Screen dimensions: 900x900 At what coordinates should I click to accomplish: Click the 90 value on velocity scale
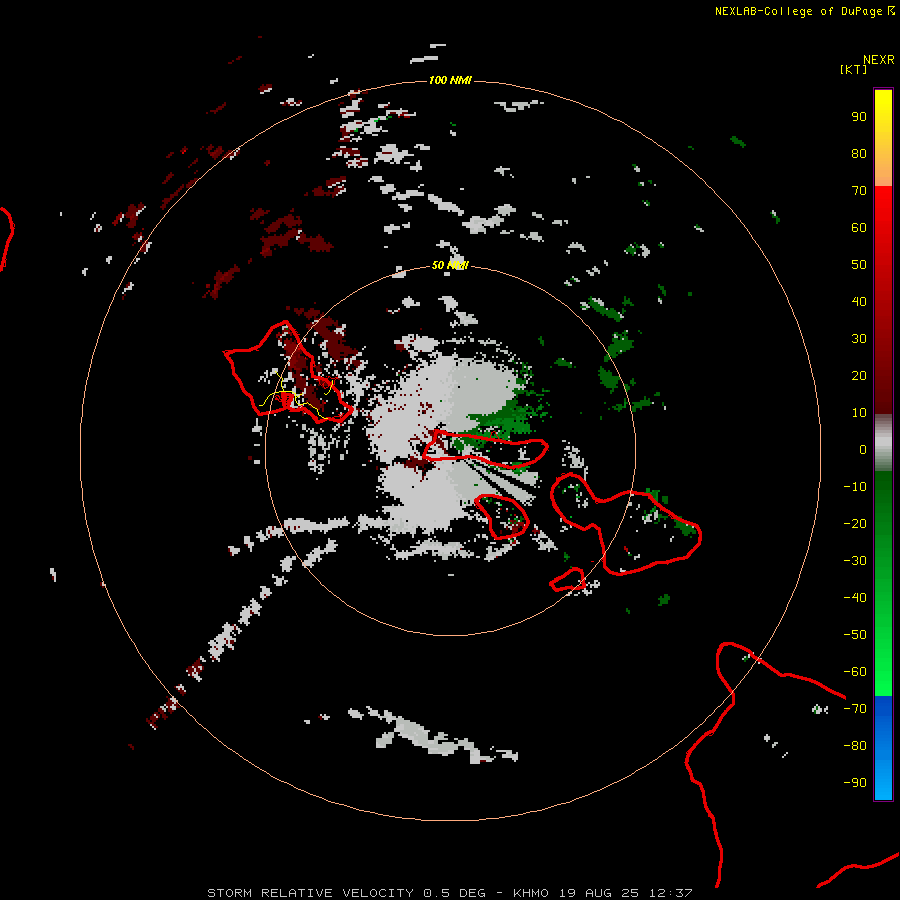859,117
